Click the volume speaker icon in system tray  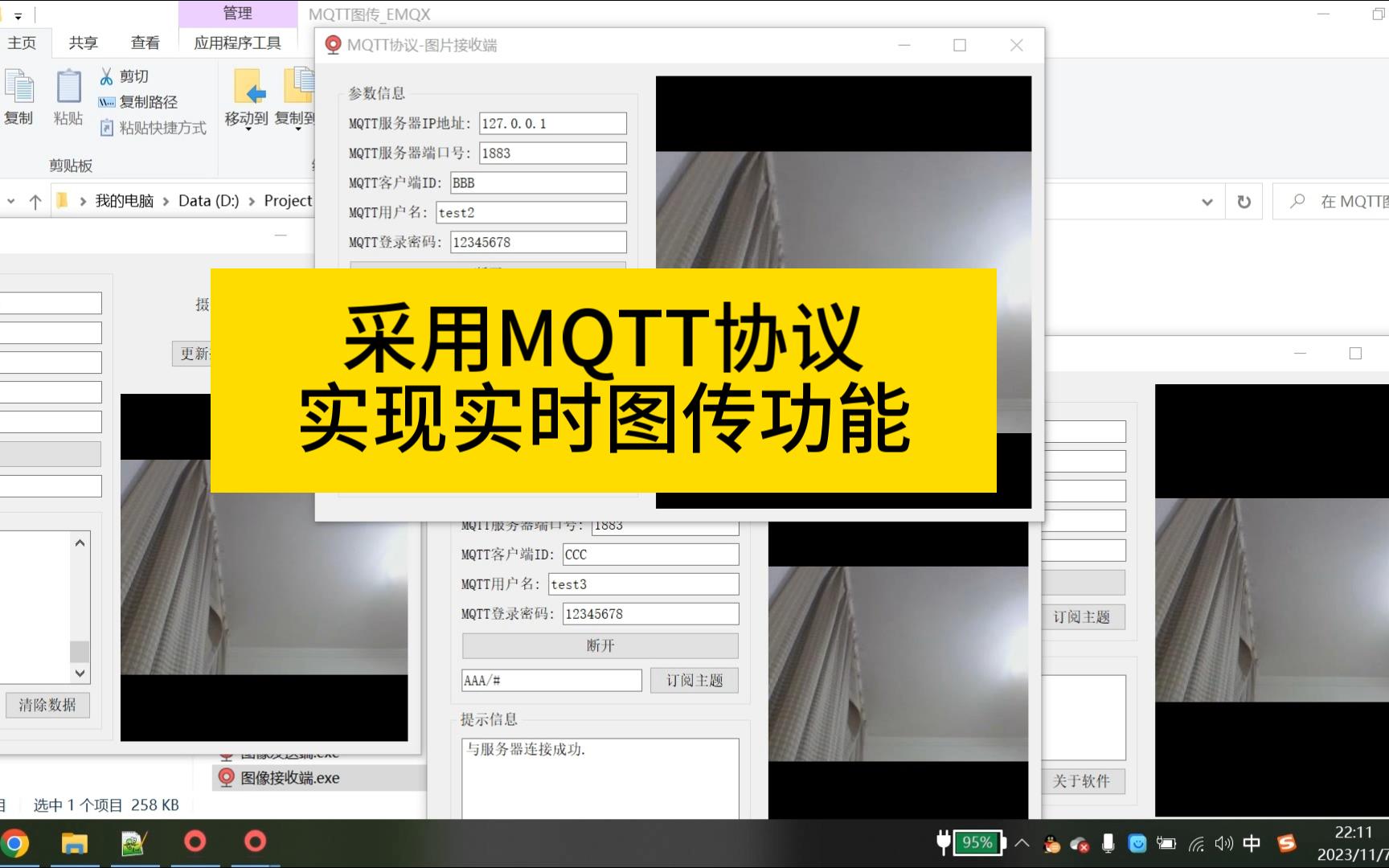[x=1224, y=843]
